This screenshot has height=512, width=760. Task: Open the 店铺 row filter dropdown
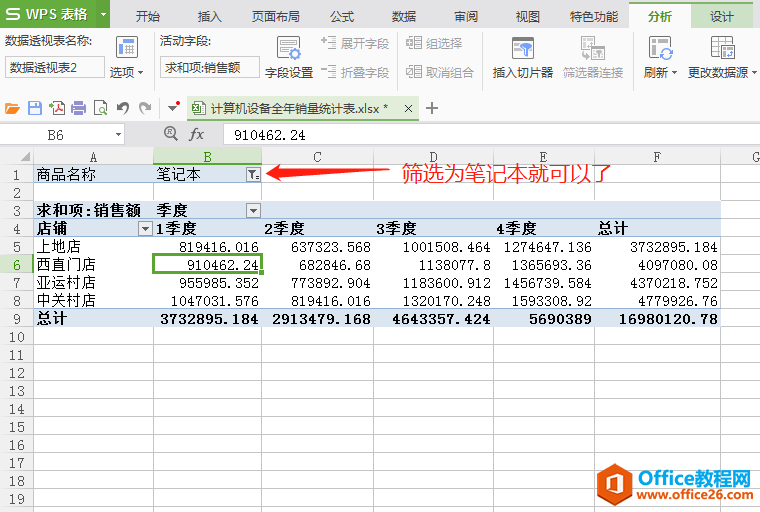145,228
